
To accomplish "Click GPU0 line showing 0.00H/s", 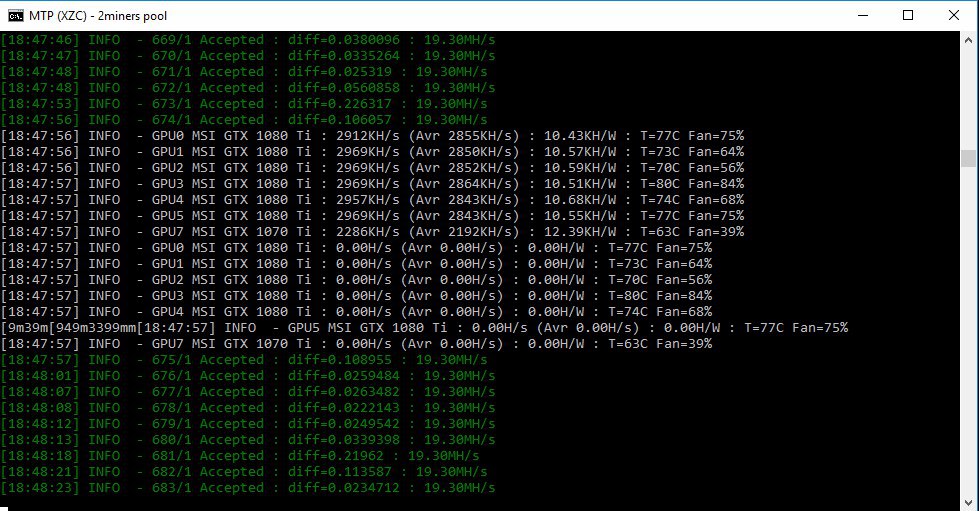I will [x=357, y=248].
